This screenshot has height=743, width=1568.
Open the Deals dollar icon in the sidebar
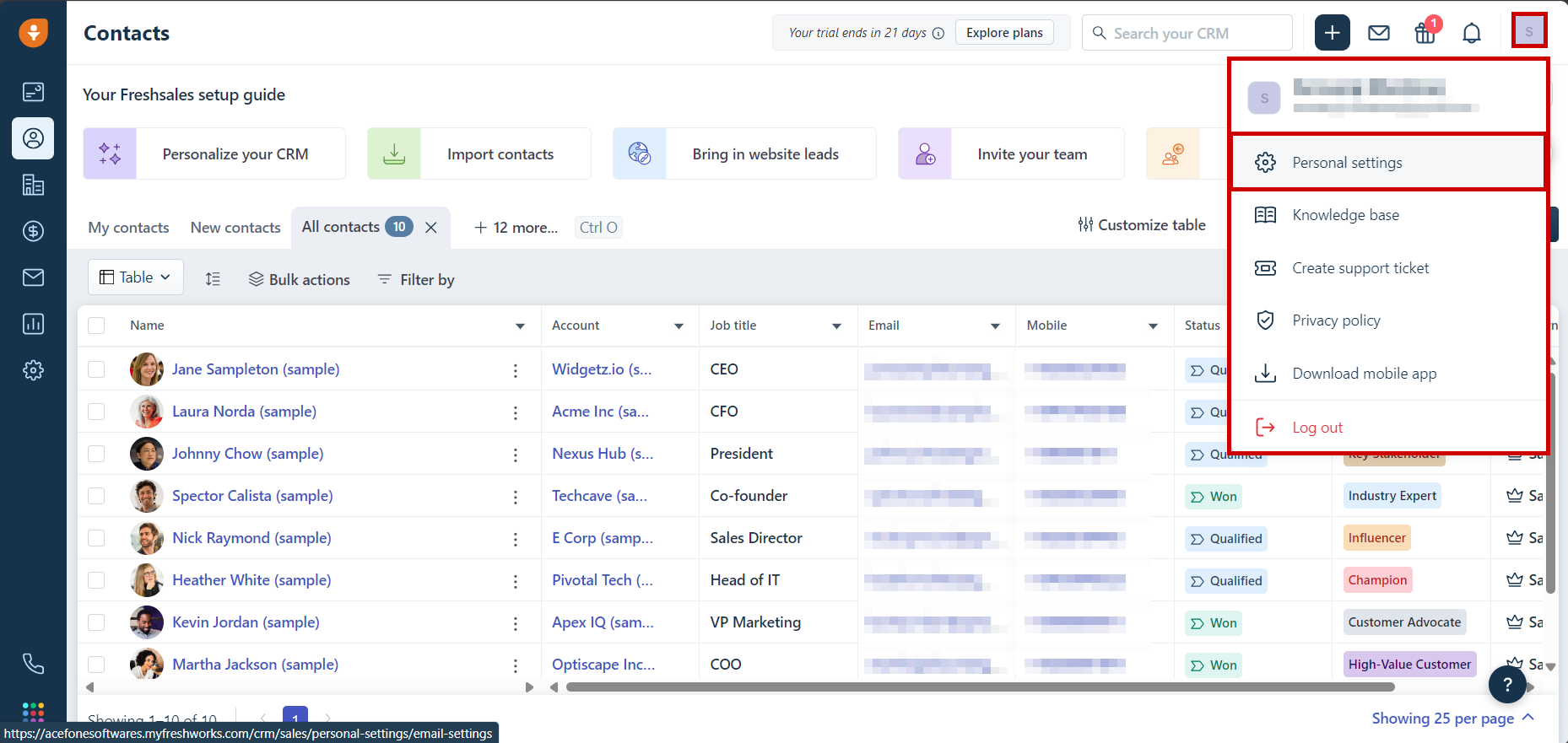click(33, 231)
